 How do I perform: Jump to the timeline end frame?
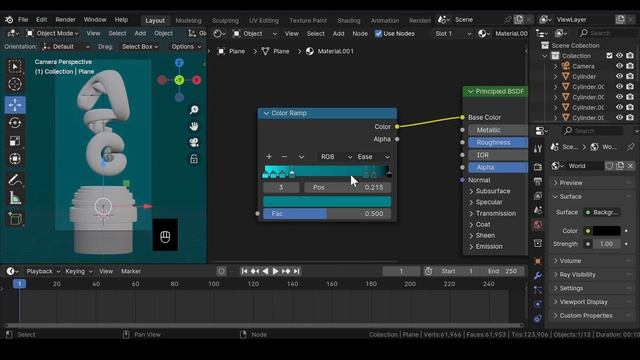pyautogui.click(x=297, y=271)
